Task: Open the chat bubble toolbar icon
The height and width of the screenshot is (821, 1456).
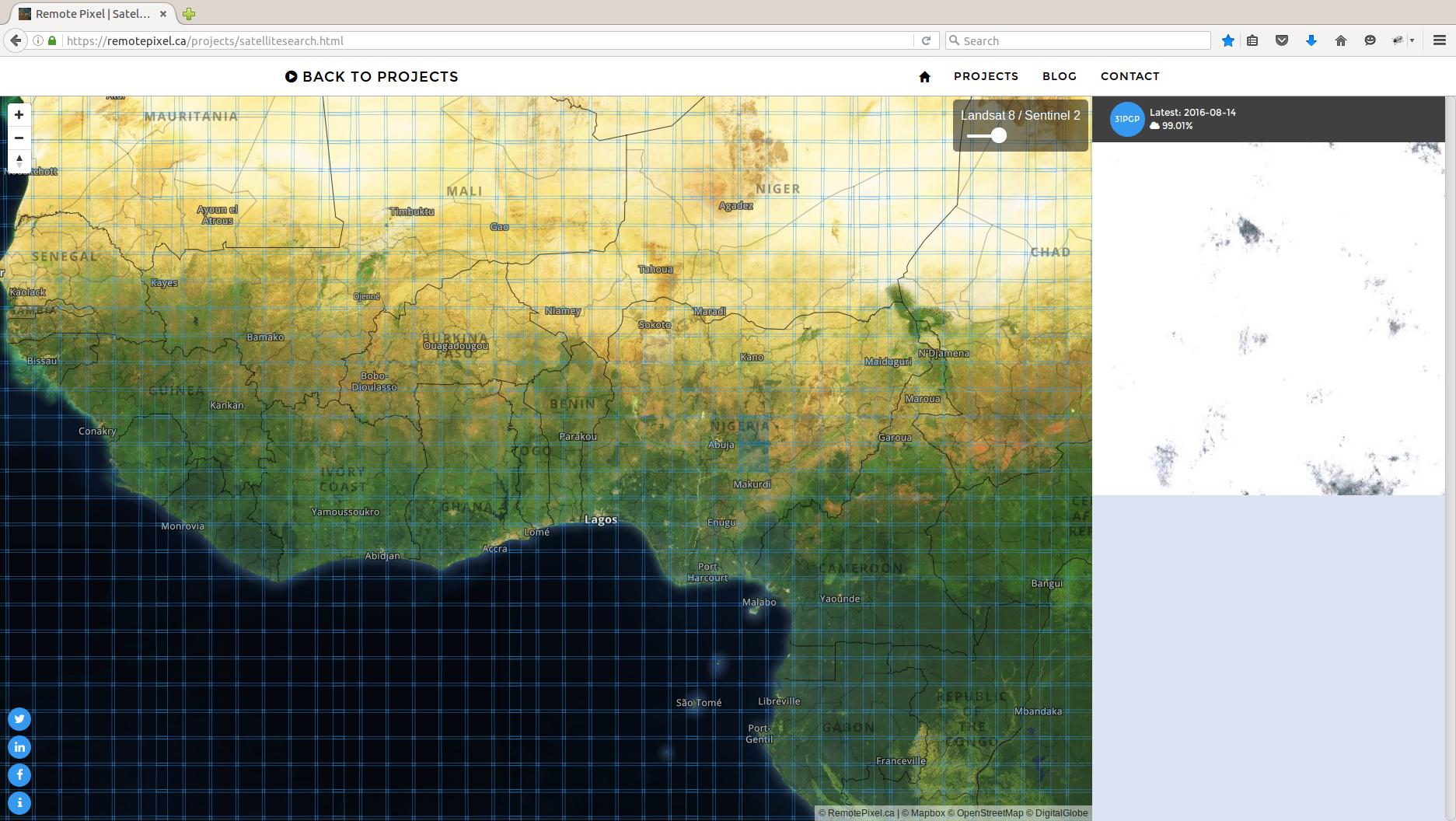Action: (x=1370, y=40)
